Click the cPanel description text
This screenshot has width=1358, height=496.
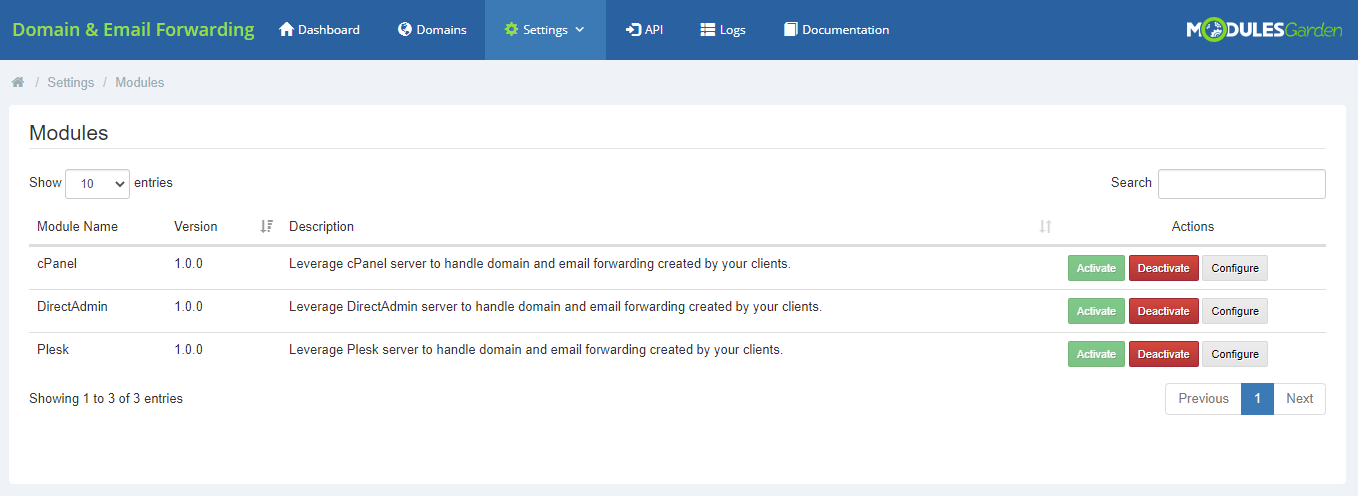click(540, 264)
